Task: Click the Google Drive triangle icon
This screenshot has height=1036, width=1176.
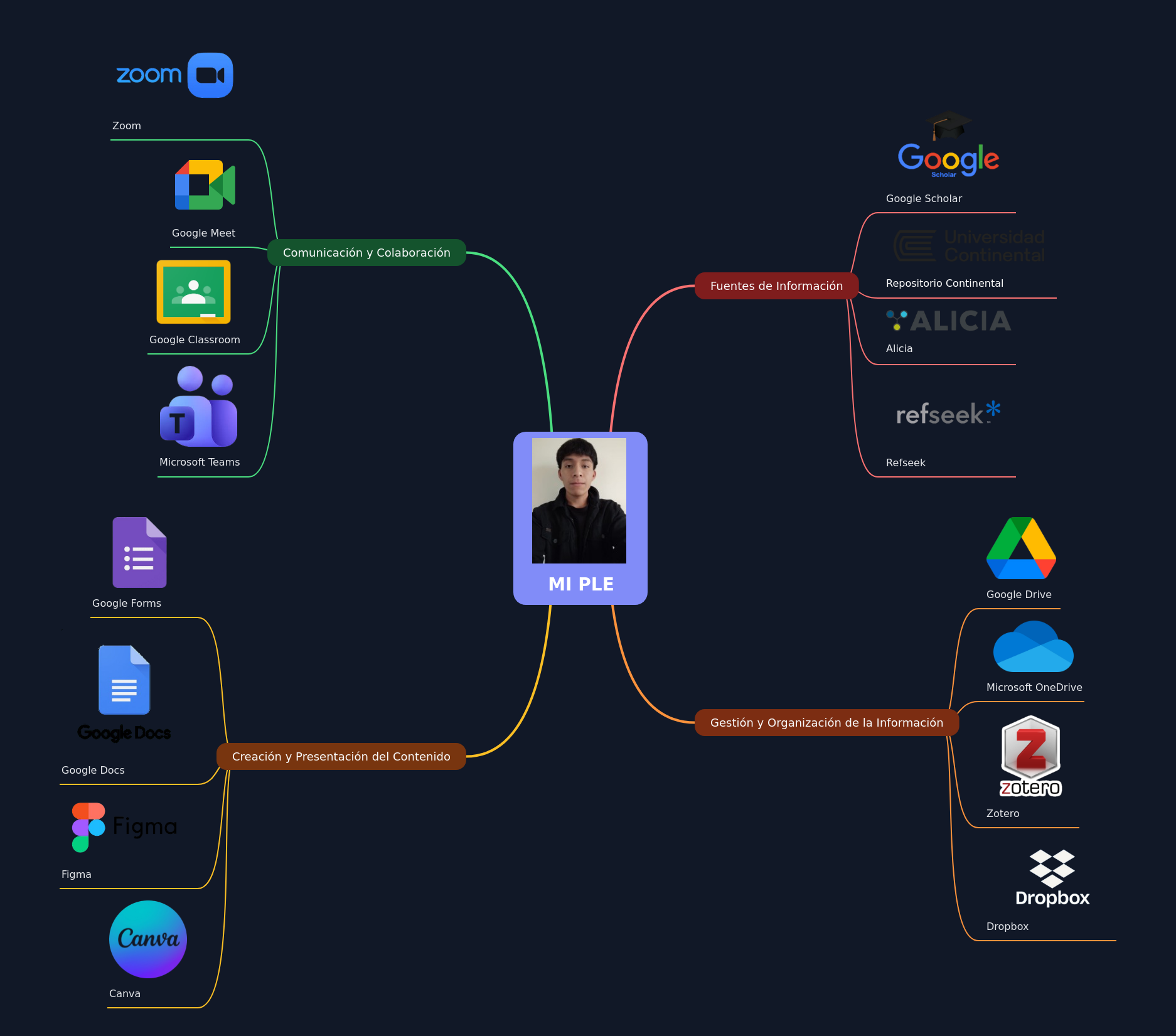Action: [1021, 548]
